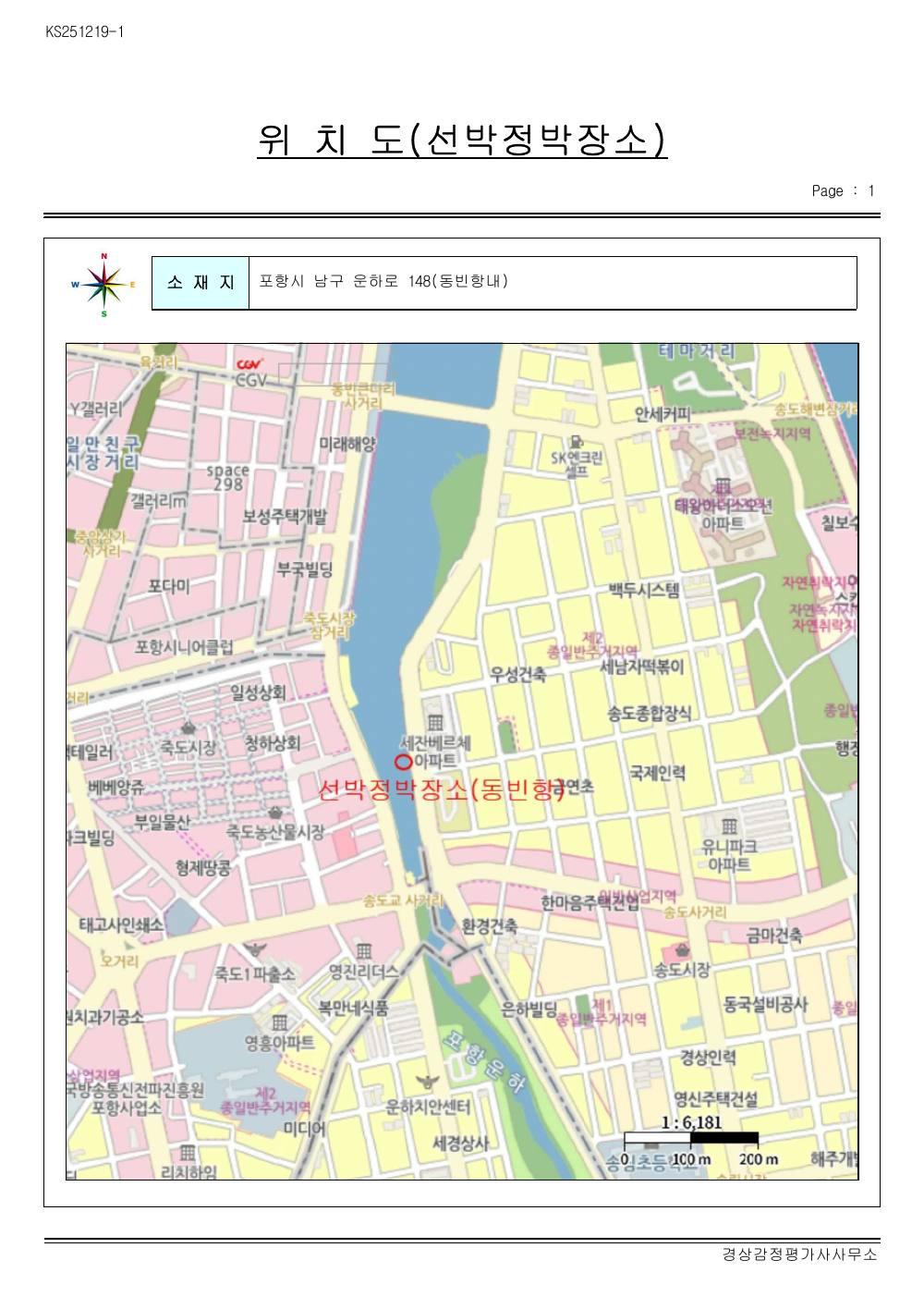Click the 태고사인쇄소 map label
The height and width of the screenshot is (1309, 924).
coord(121,924)
